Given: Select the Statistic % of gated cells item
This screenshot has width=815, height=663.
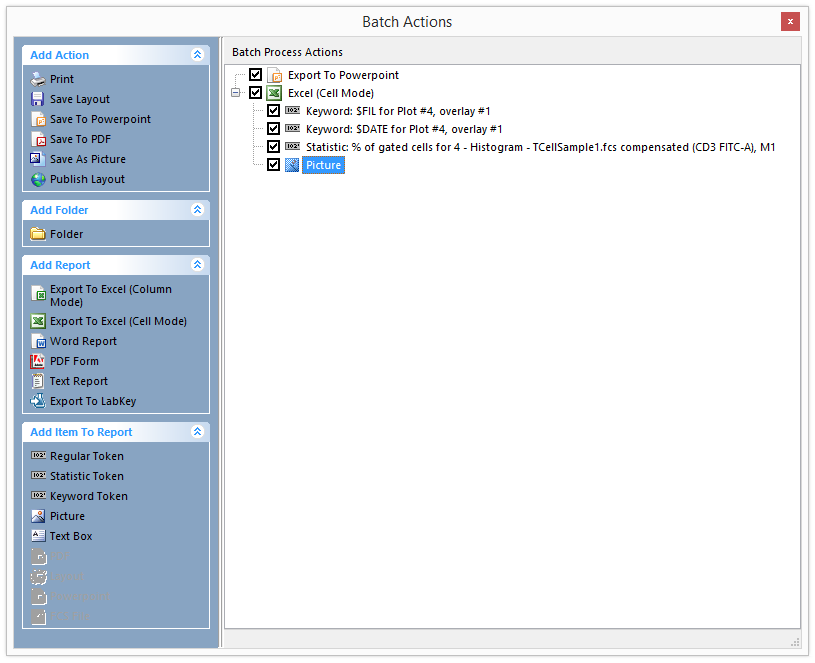Looking at the screenshot, I should 540,147.
